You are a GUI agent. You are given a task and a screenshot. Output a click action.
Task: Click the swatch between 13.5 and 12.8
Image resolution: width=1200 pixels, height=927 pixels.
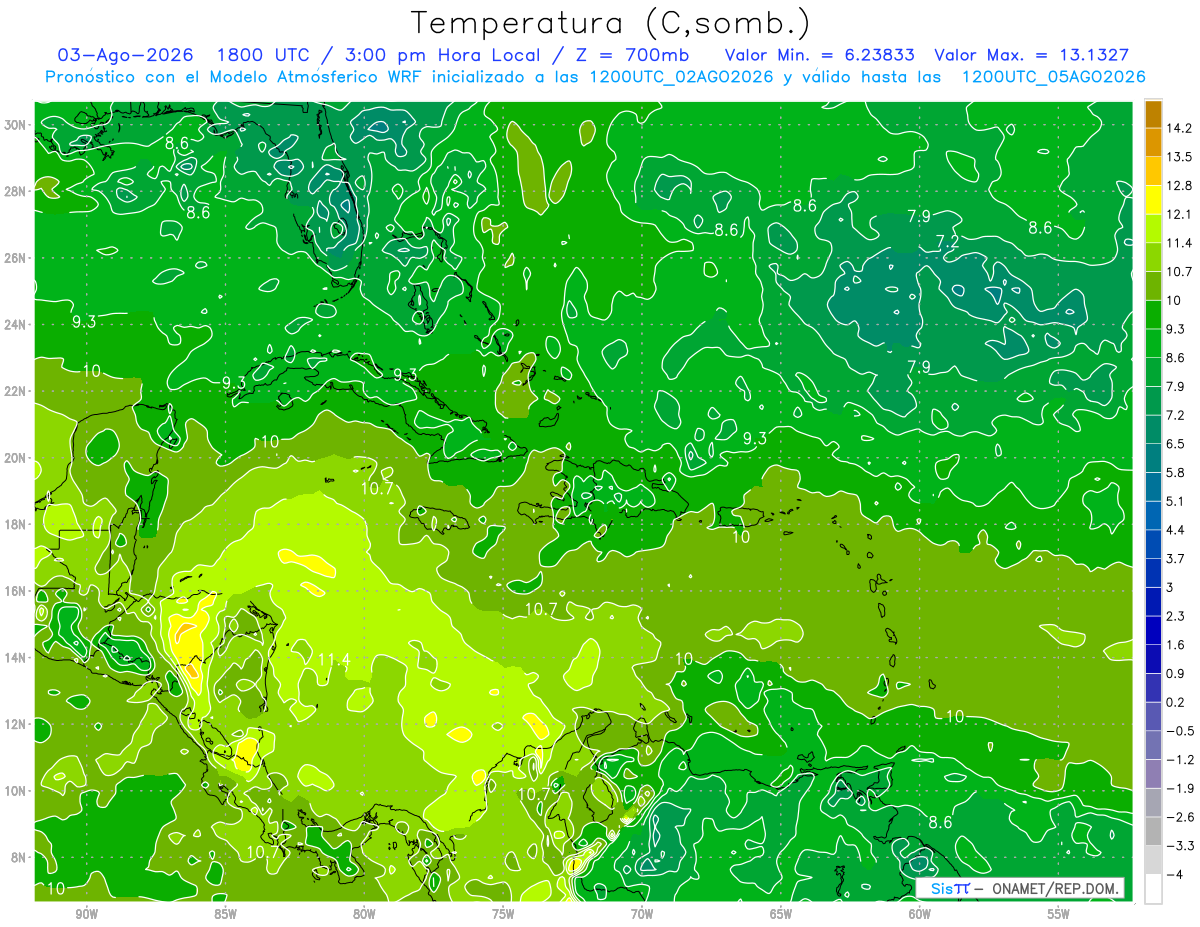[x=1153, y=171]
